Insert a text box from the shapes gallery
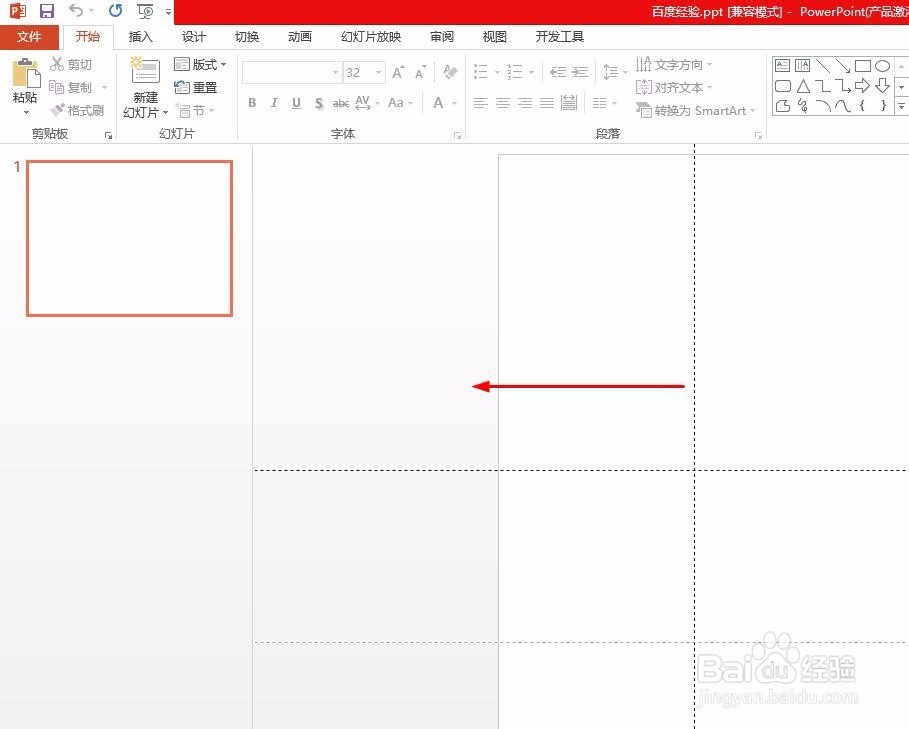The height and width of the screenshot is (729, 909). [783, 65]
